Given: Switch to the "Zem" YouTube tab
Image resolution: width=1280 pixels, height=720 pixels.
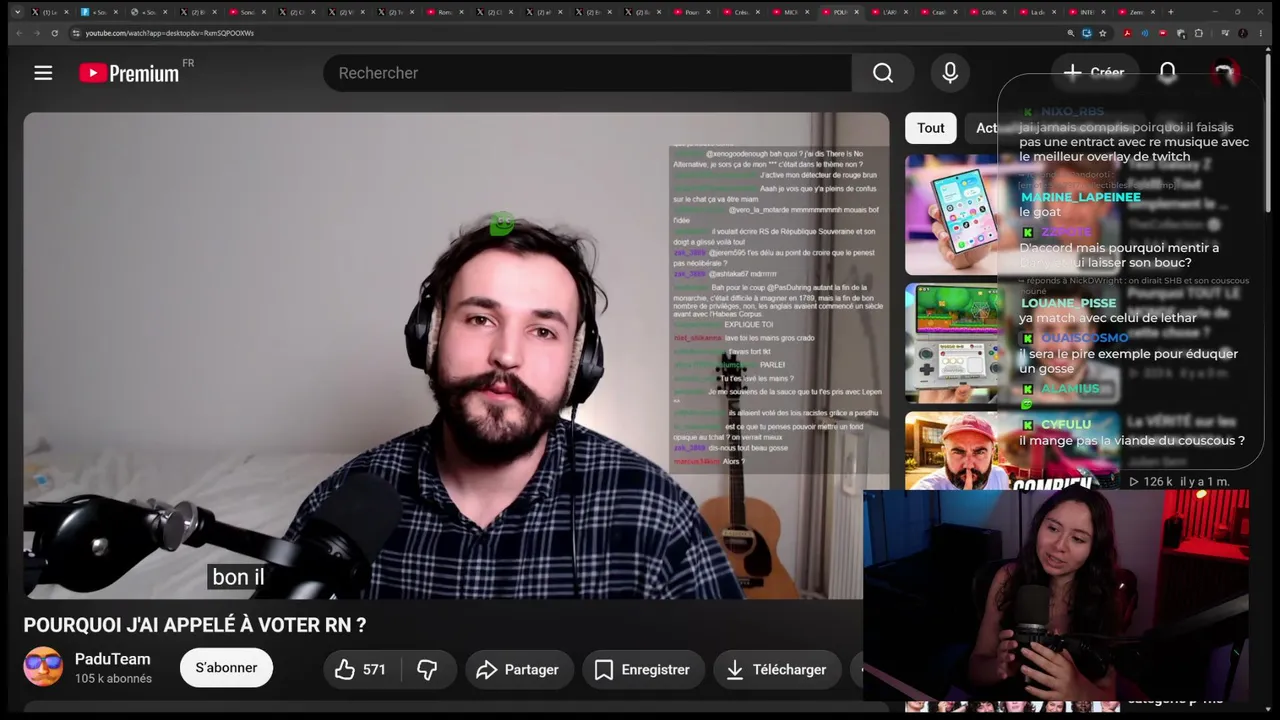Looking at the screenshot, I should (x=1135, y=12).
